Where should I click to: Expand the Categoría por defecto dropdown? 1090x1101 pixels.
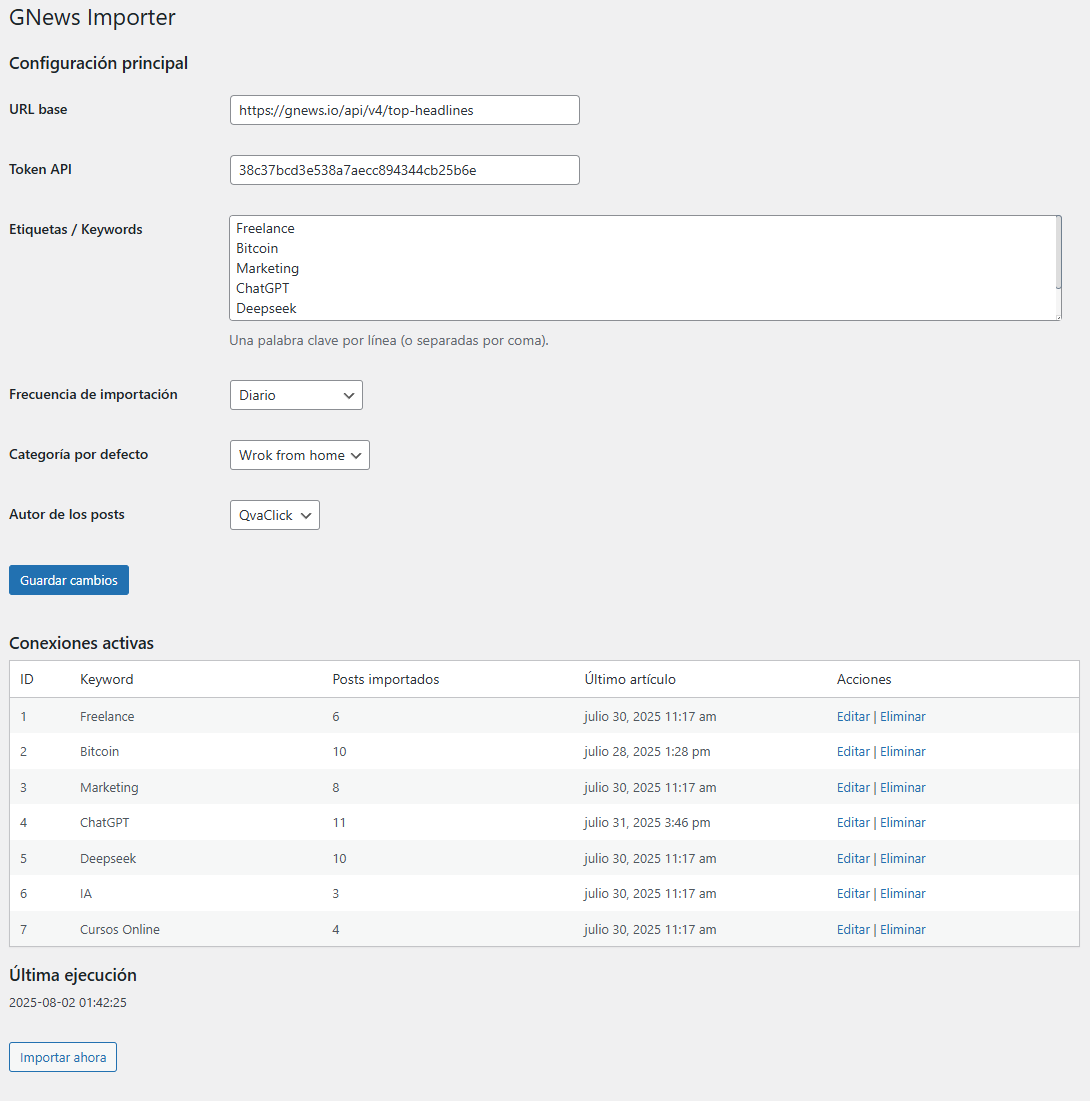[x=299, y=455]
